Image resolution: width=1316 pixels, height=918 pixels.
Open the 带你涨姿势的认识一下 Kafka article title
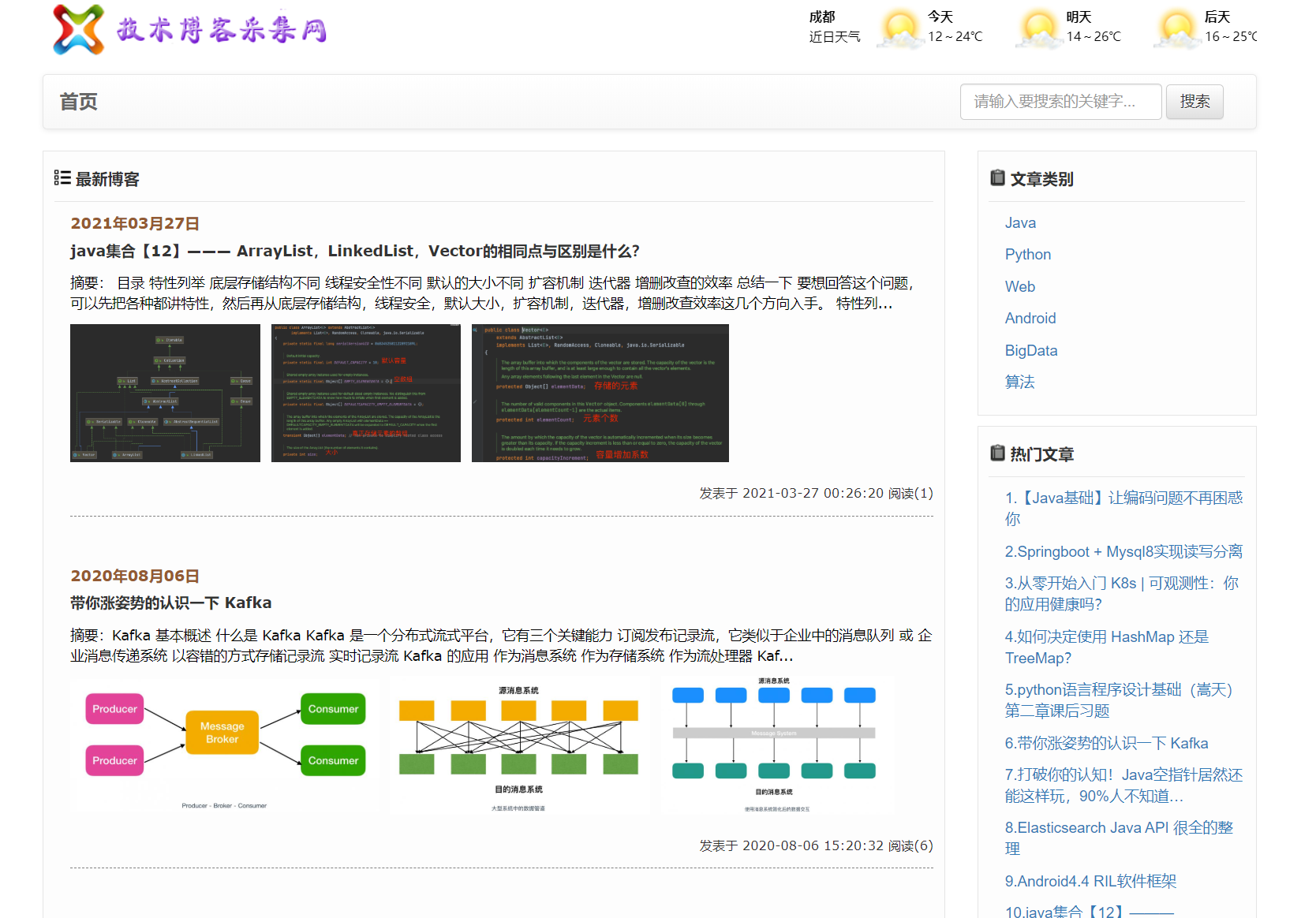click(171, 603)
